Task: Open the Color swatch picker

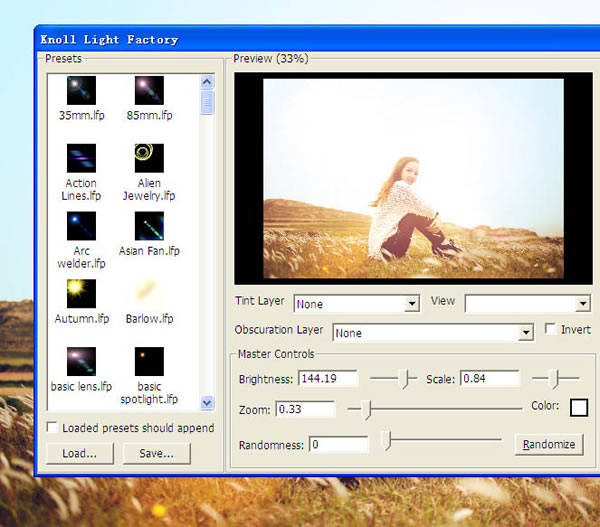Action: pos(578,408)
